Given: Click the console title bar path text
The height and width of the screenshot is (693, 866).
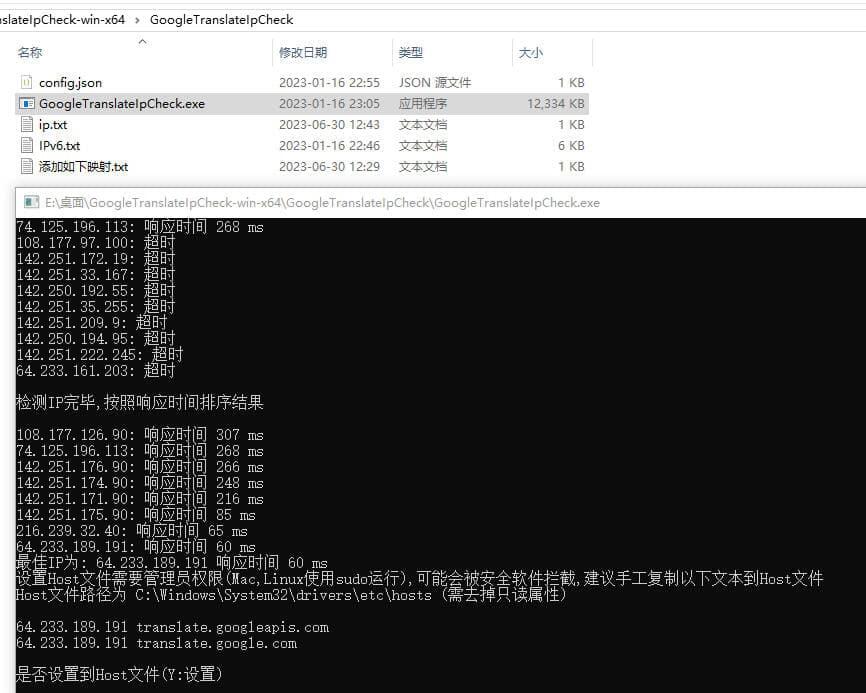Looking at the screenshot, I should (322, 202).
